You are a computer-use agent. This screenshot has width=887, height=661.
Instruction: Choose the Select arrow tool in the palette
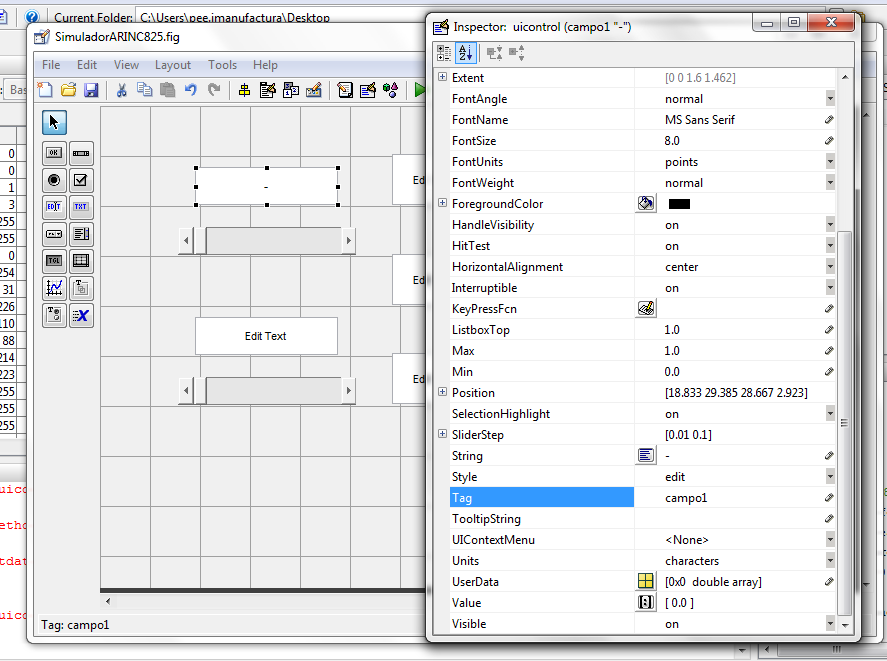coord(54,122)
